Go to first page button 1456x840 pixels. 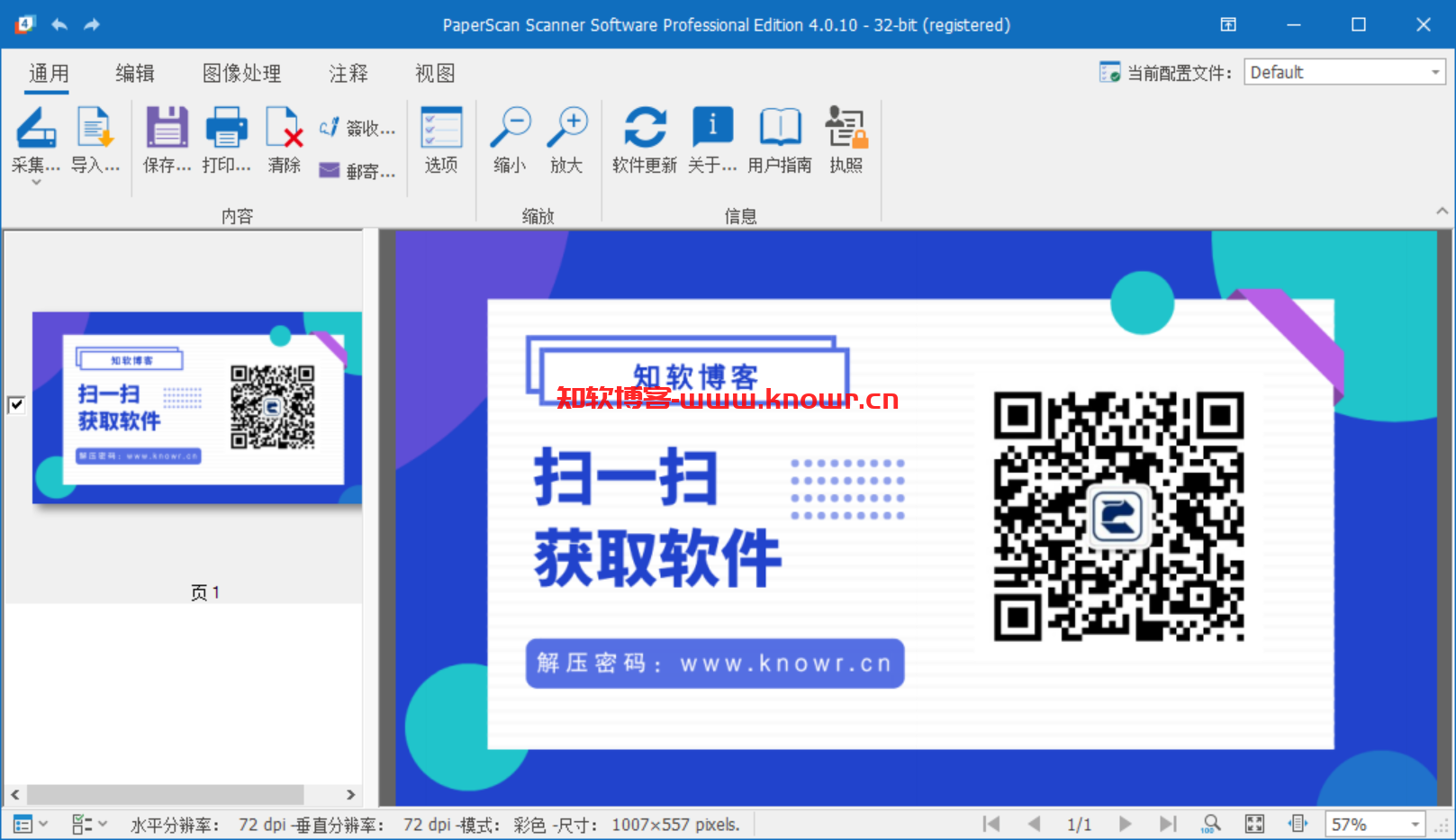pyautogui.click(x=991, y=824)
